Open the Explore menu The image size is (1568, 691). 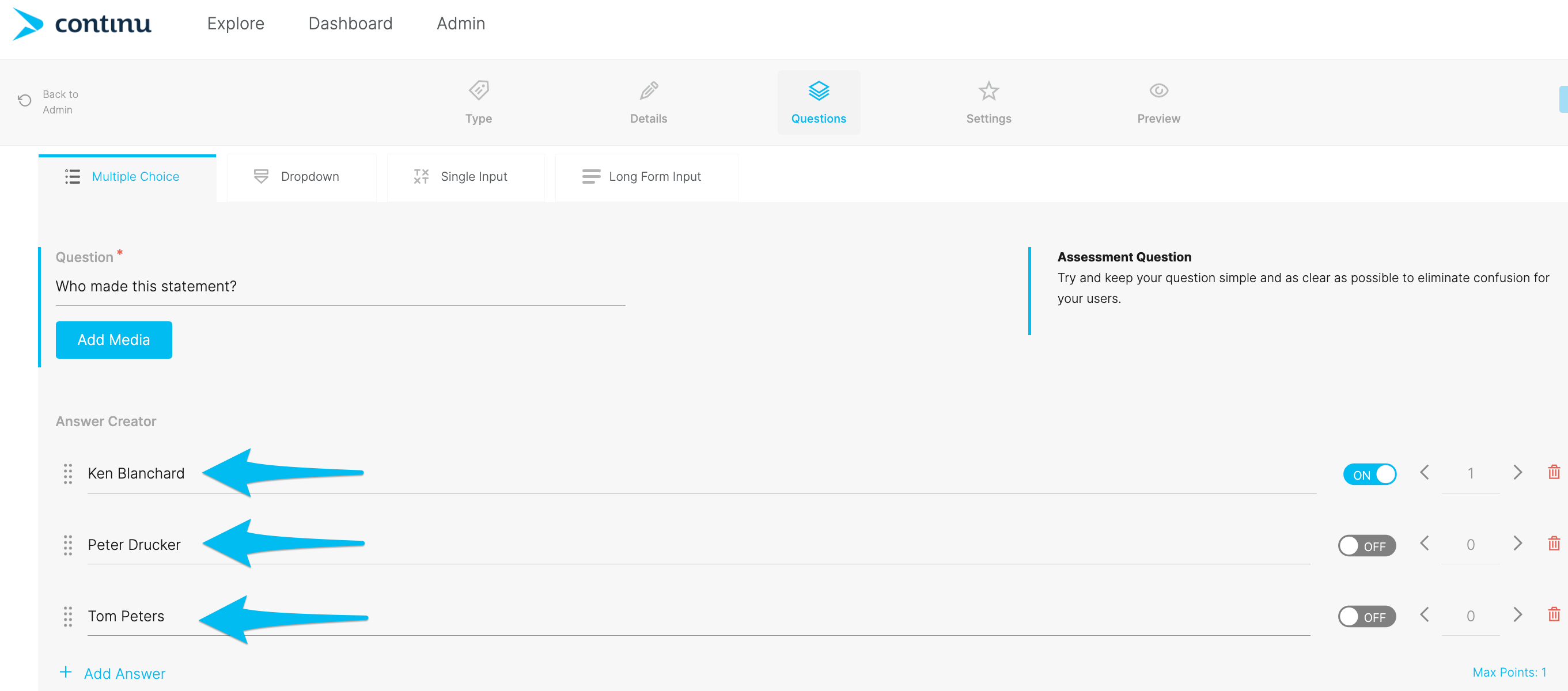tap(236, 24)
